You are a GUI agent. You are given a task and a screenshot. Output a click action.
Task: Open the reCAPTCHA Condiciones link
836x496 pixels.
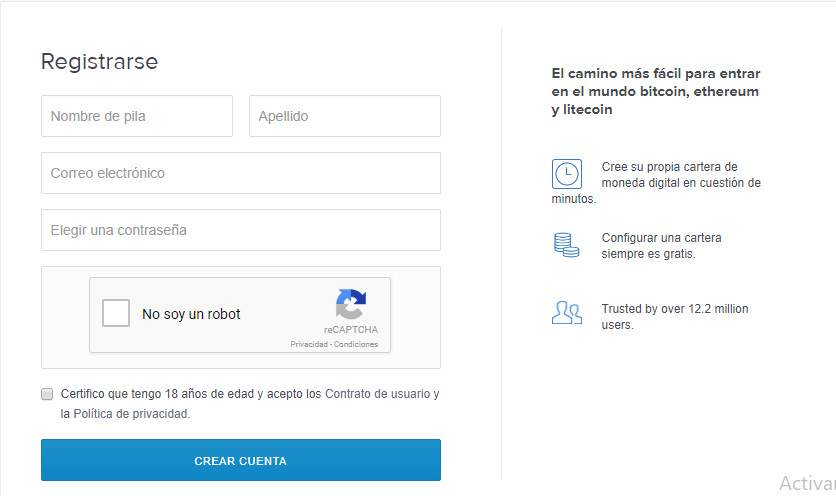(x=356, y=345)
